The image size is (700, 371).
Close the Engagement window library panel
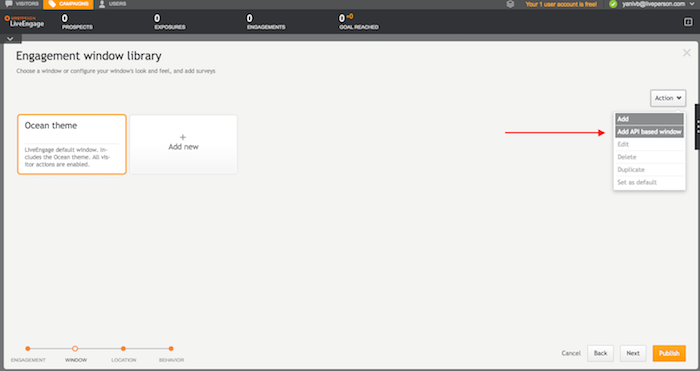(x=687, y=53)
